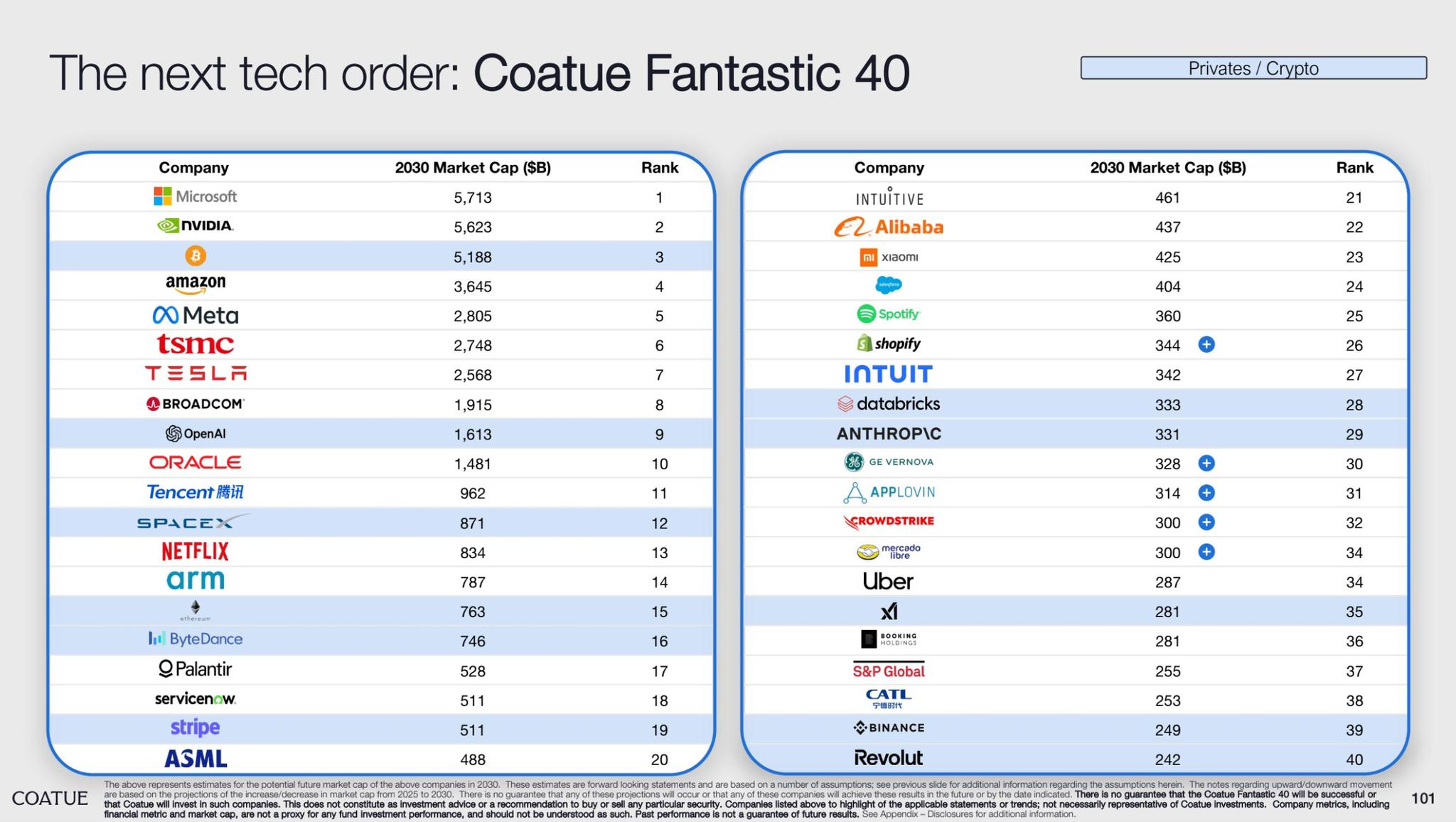
Task: Click the left table's Rank column header
Action: (x=659, y=168)
